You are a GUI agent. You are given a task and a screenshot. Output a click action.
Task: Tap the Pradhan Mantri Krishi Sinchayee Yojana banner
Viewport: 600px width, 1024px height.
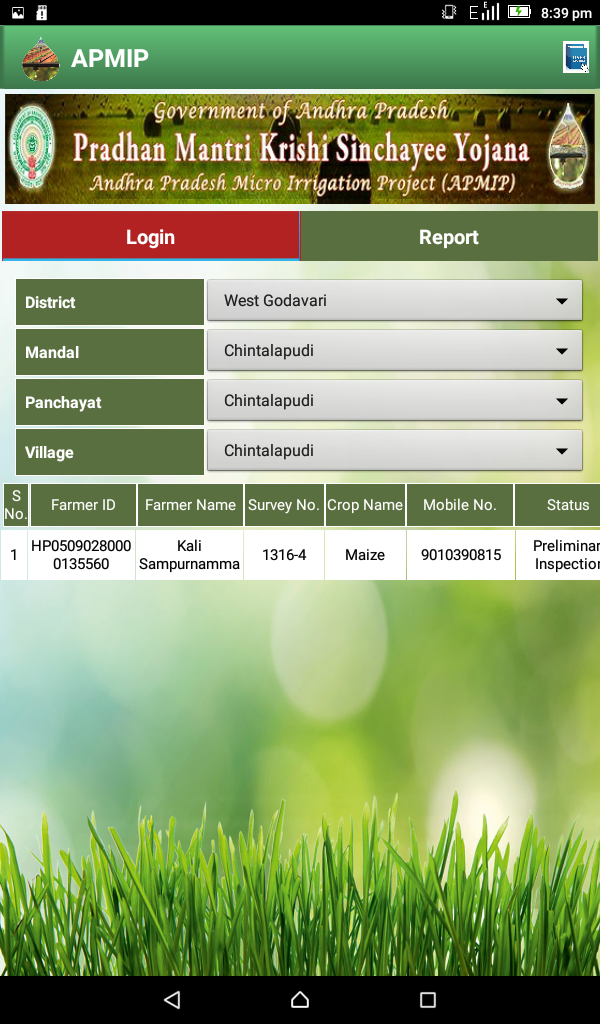pyautogui.click(x=300, y=149)
